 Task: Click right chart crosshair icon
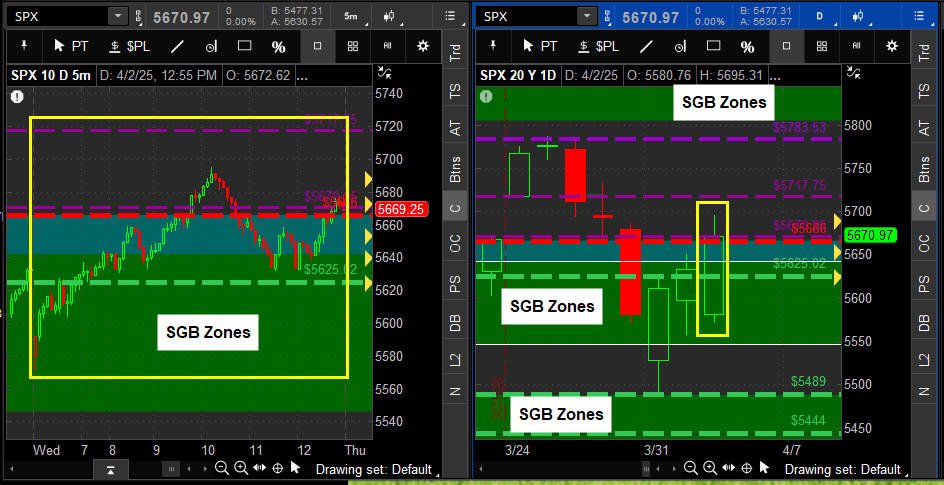[x=747, y=468]
